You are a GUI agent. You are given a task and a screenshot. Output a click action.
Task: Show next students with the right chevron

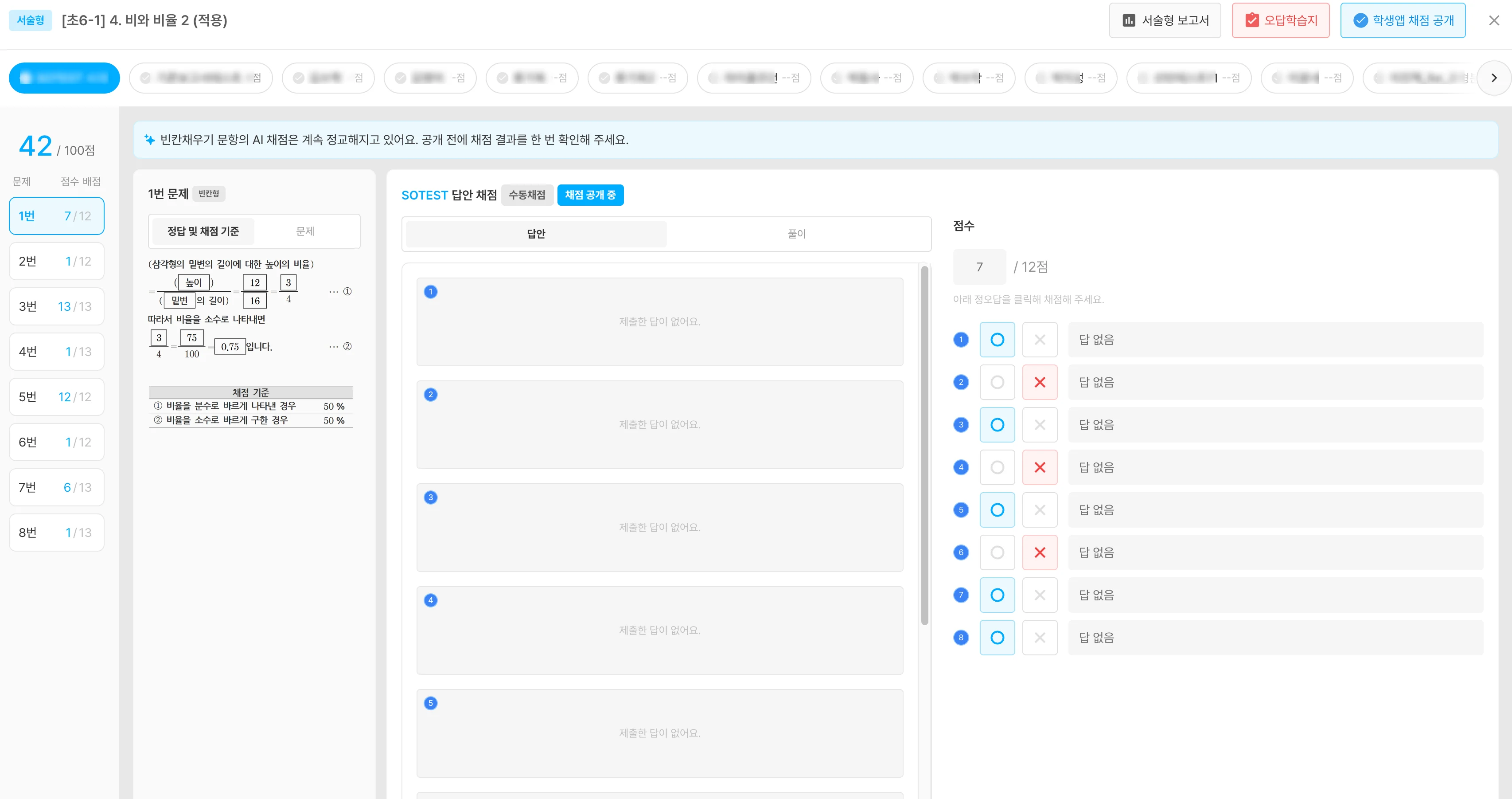(x=1494, y=78)
